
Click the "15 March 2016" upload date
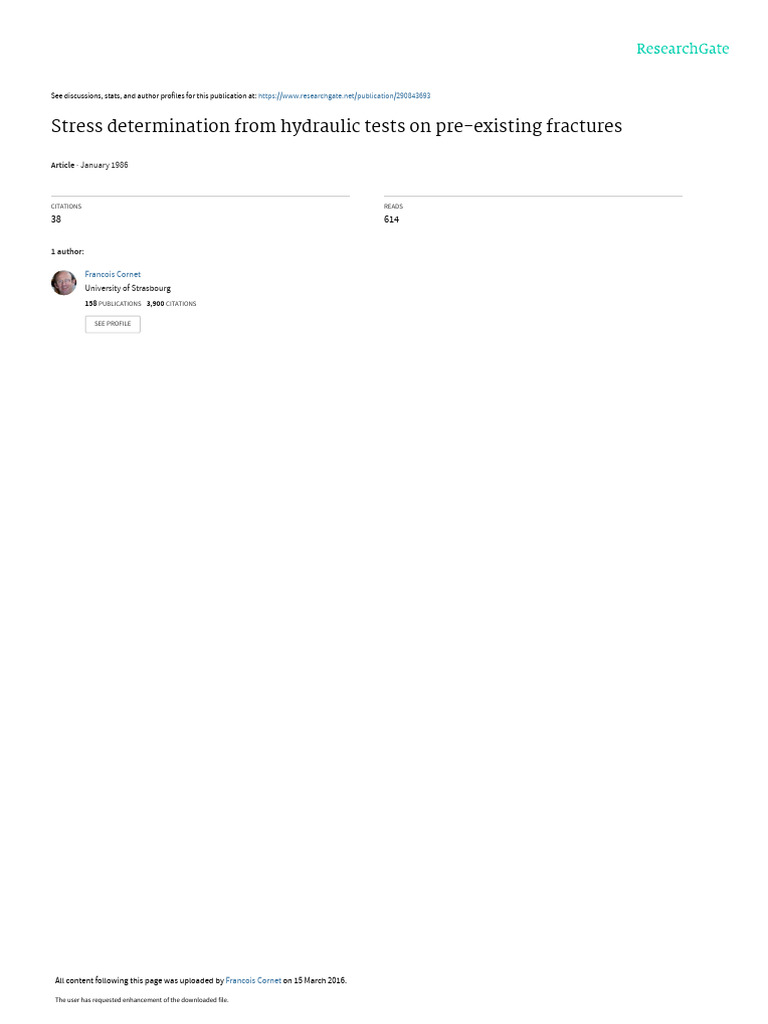(319, 980)
